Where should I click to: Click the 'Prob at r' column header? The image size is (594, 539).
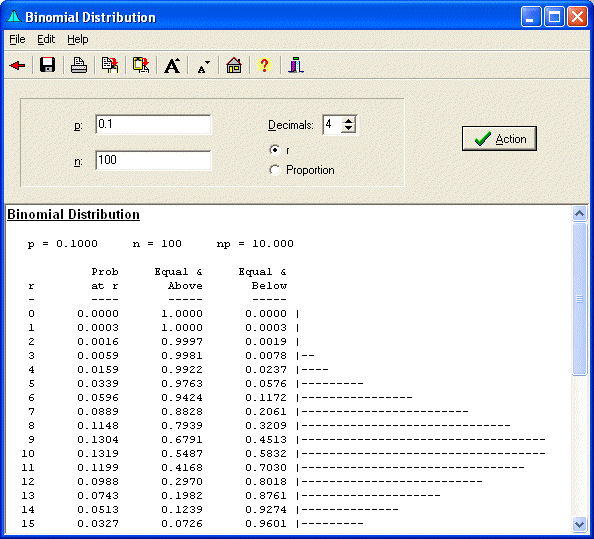(105, 279)
